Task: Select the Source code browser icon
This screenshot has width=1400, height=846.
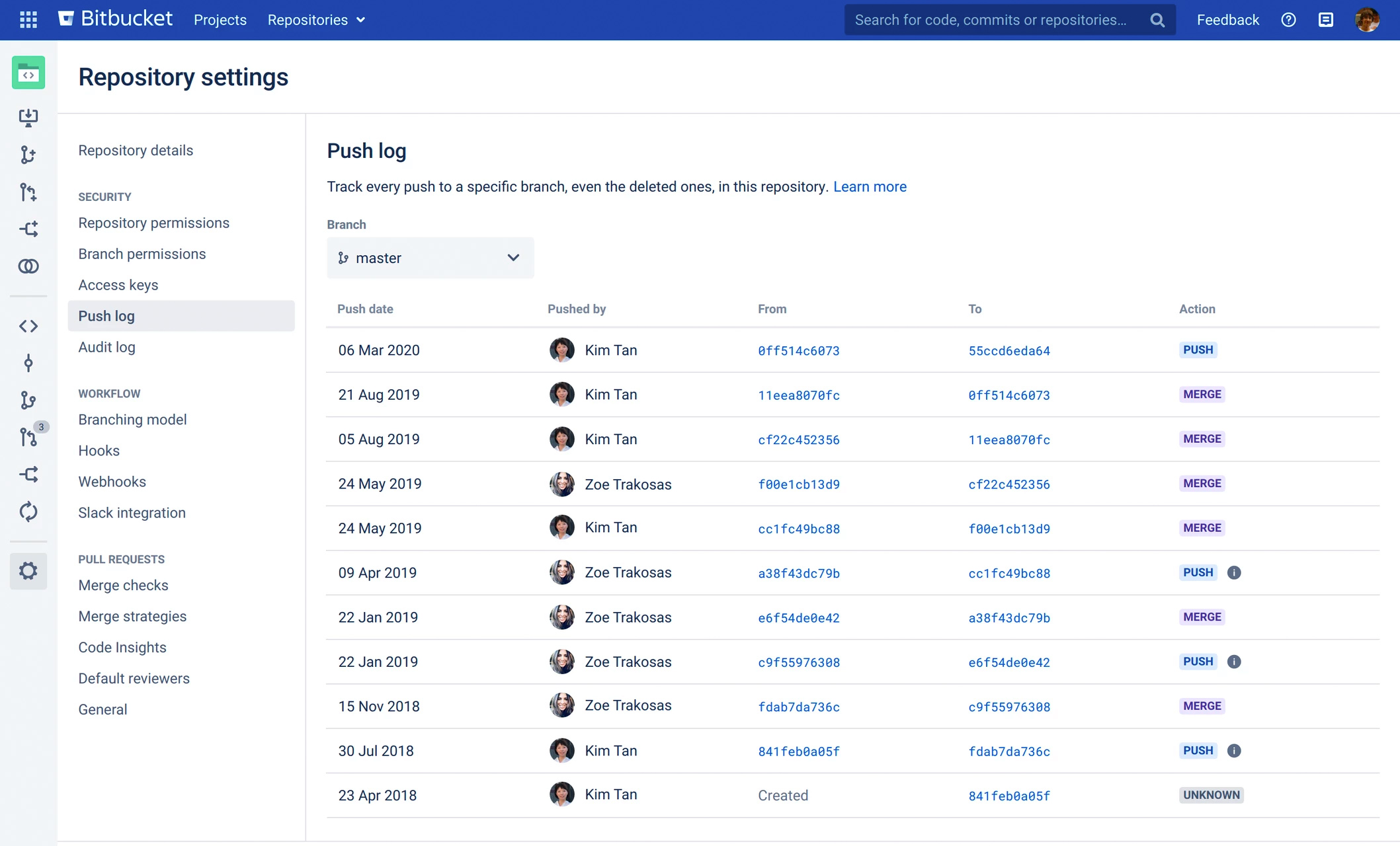Action: point(28,325)
